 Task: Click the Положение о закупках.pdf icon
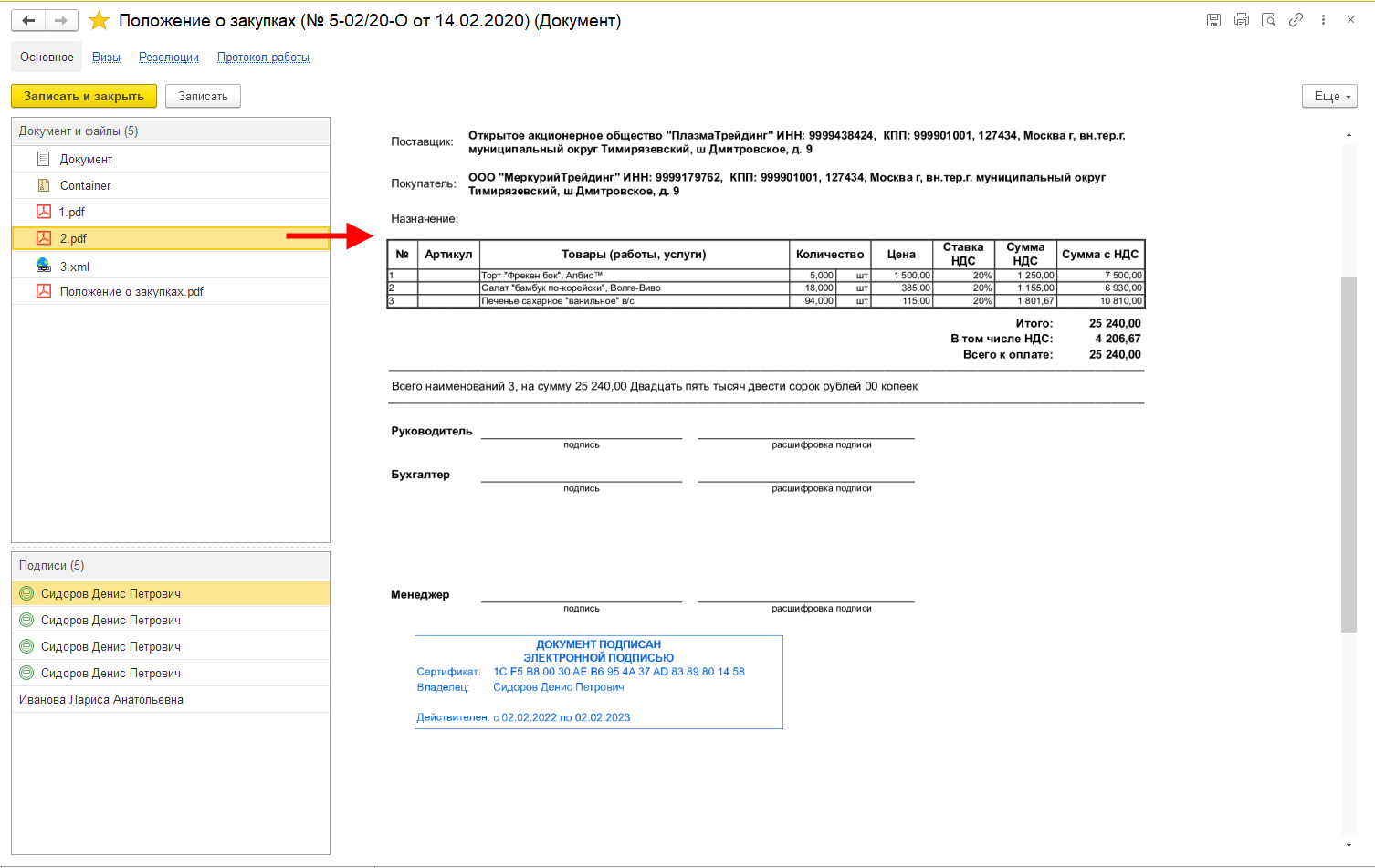coord(43,291)
